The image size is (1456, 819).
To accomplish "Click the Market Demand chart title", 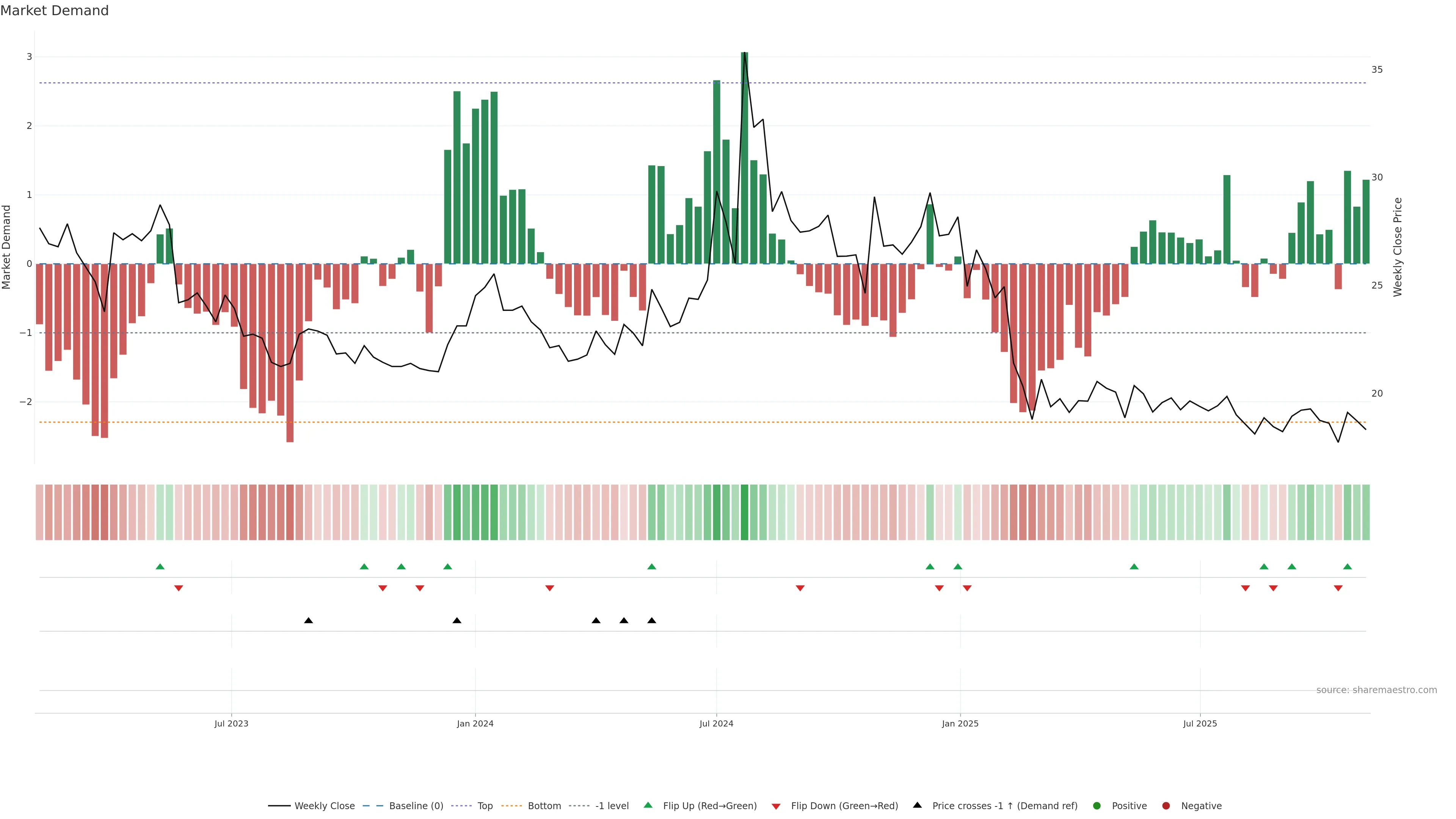I will 54,11.
